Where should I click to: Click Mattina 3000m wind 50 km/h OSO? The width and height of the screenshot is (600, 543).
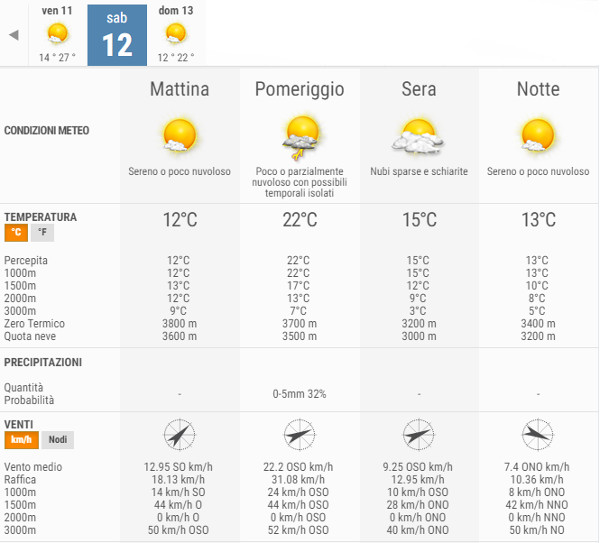click(178, 530)
